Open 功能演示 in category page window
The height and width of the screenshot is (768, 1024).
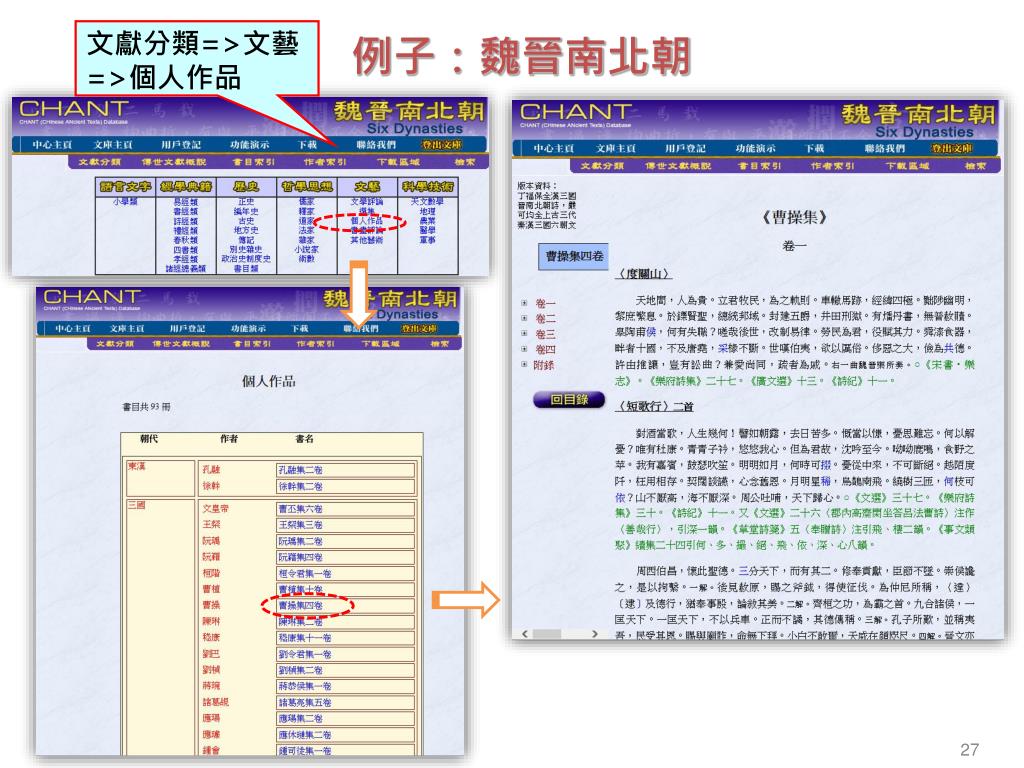coord(249,144)
